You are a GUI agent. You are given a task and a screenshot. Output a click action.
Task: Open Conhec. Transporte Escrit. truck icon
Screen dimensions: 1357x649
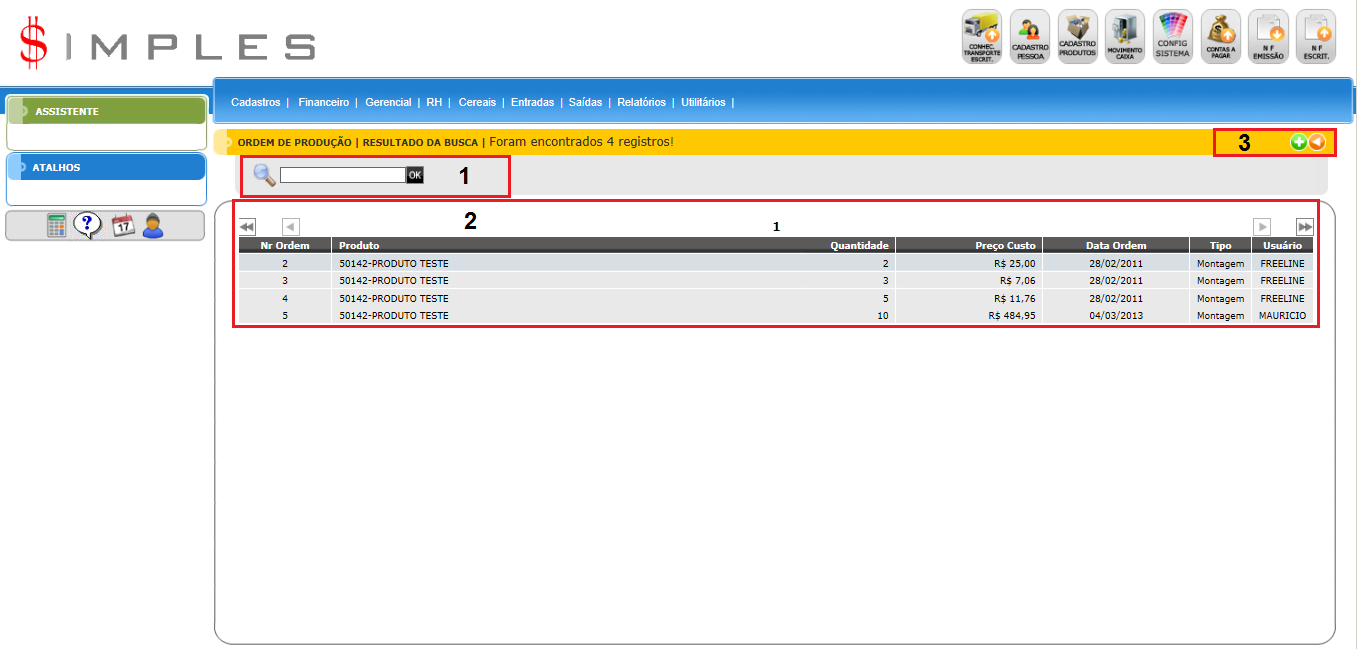coord(981,37)
